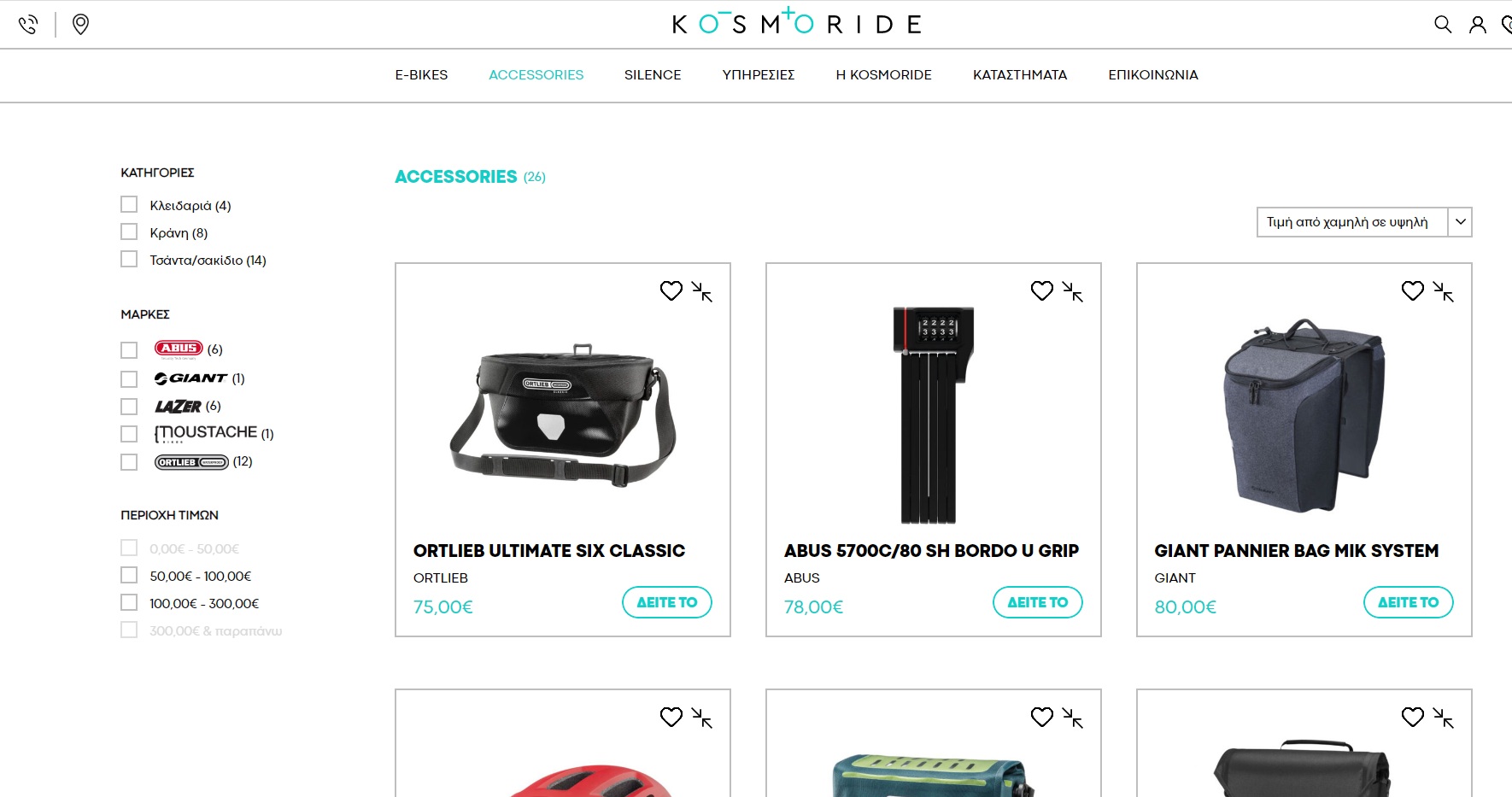Click ΔΕΙΤΕ ΤΟ for Ortlieb Ultimate Six
Image resolution: width=1512 pixels, height=797 pixels.
[667, 602]
